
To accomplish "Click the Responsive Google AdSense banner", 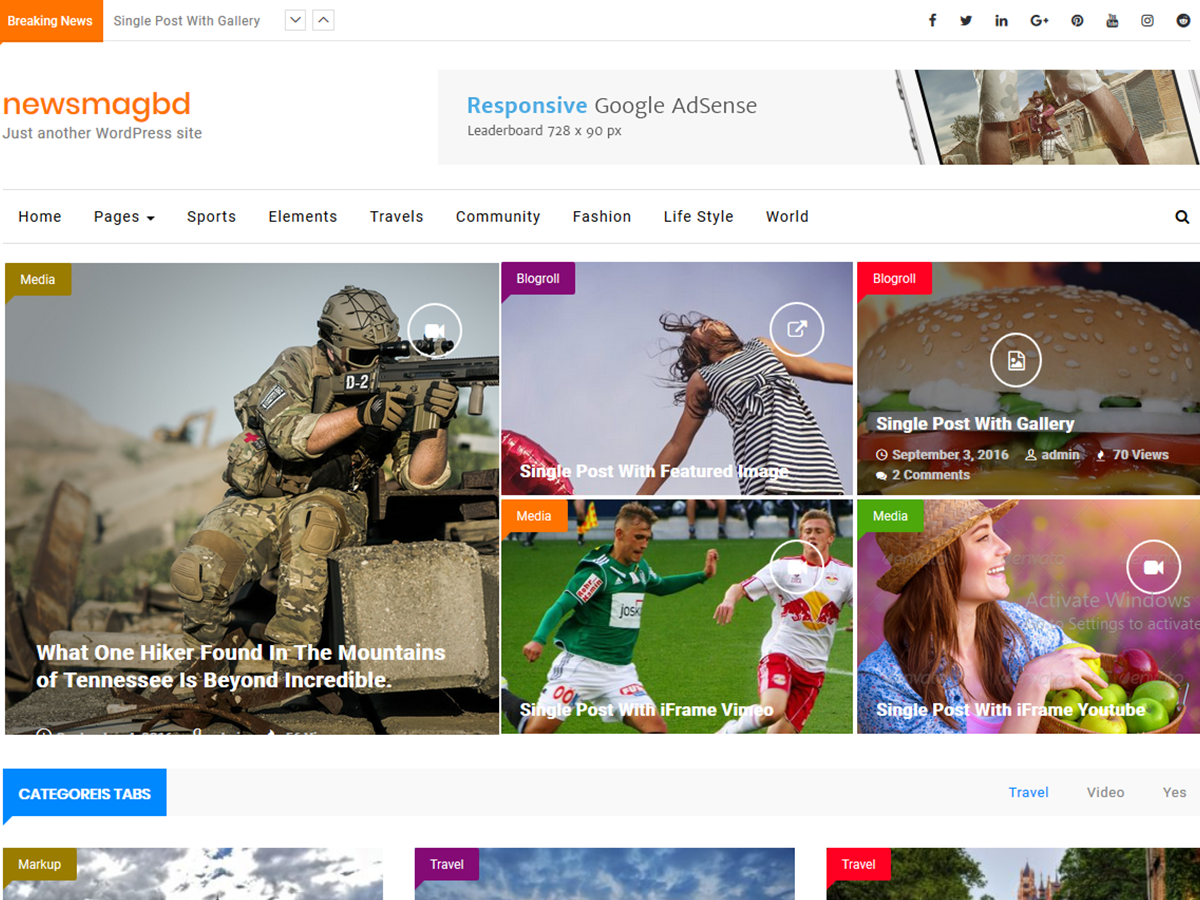I will 818,117.
